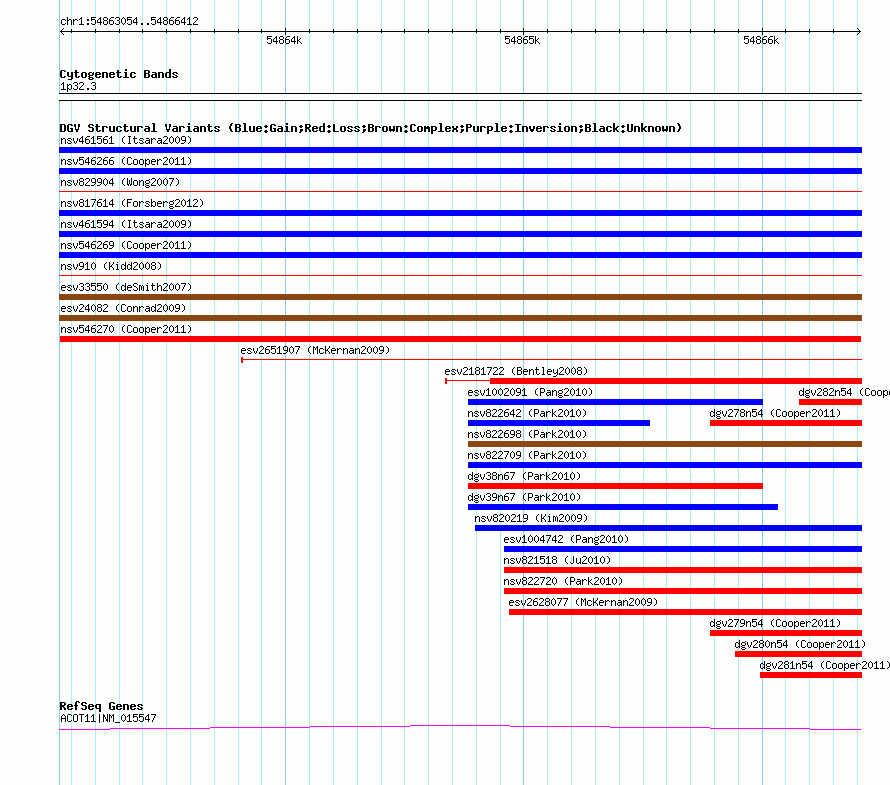Click the blue bar under nsv822642 (Park2010)
Viewport: 890px width, 785px height.
[x=559, y=423]
